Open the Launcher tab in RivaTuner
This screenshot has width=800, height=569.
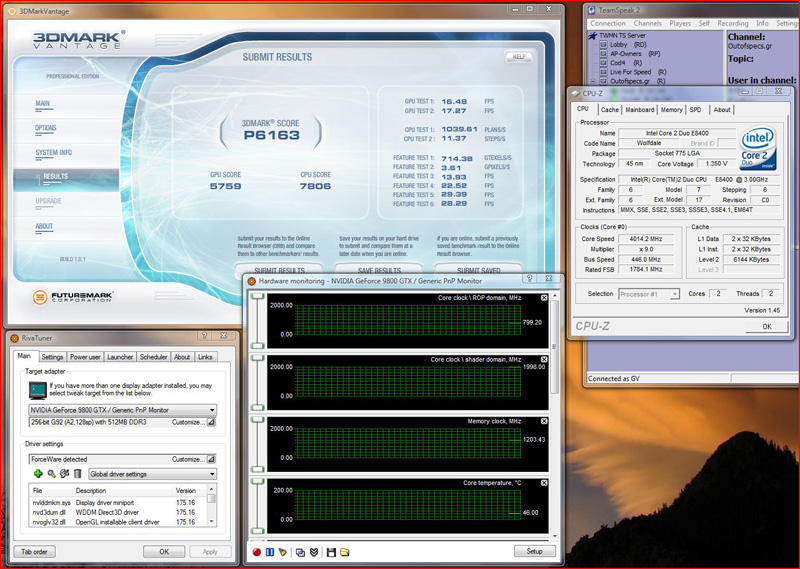tap(120, 357)
